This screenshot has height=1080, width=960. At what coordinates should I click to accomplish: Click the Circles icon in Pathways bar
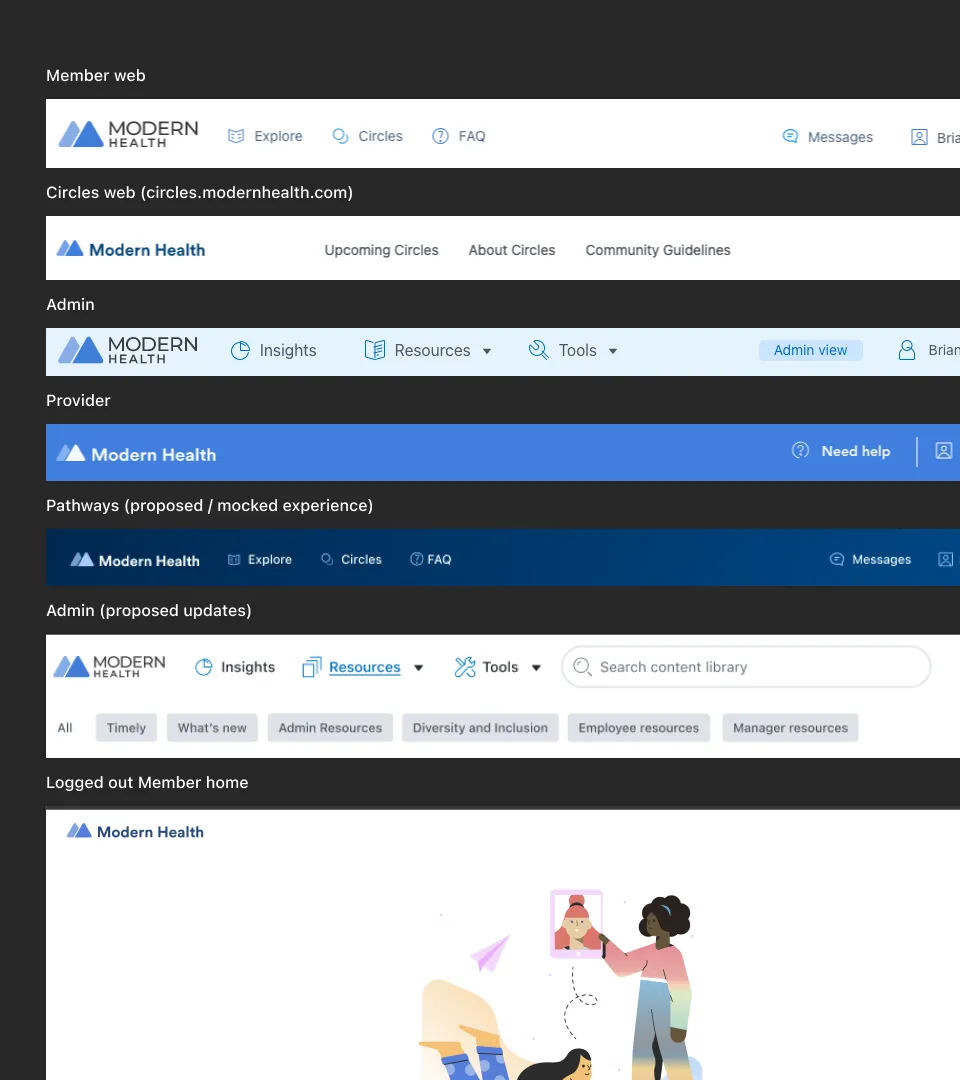click(327, 559)
